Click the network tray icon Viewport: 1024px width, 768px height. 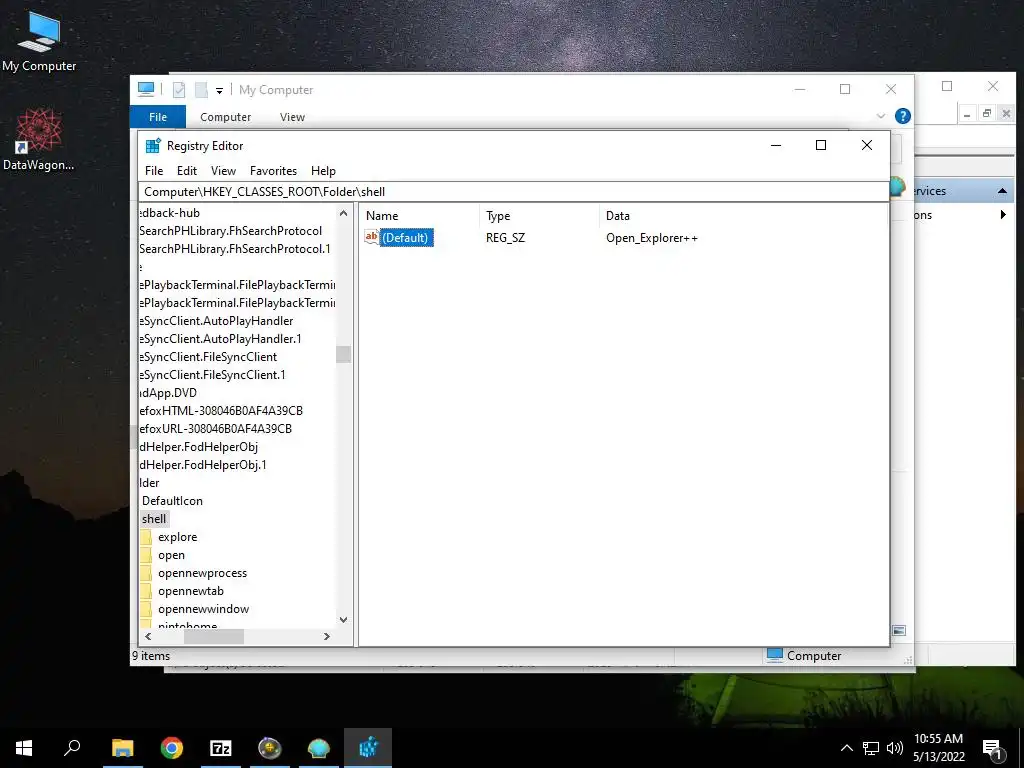[871, 748]
